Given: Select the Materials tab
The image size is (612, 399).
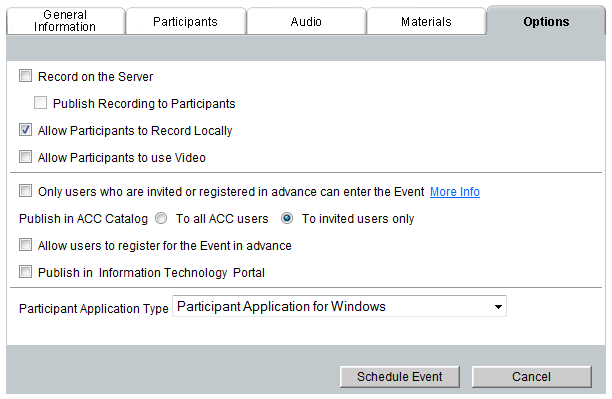Looking at the screenshot, I should (426, 21).
